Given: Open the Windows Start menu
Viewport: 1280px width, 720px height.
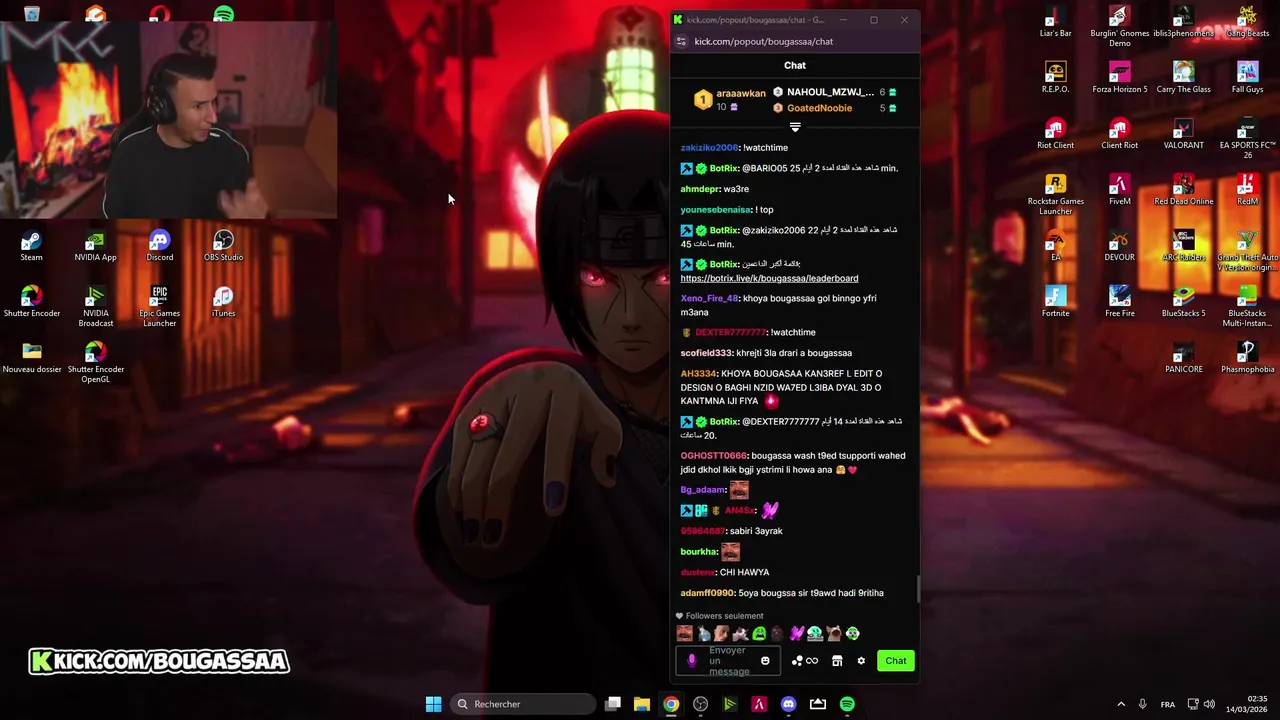Looking at the screenshot, I should click(433, 704).
